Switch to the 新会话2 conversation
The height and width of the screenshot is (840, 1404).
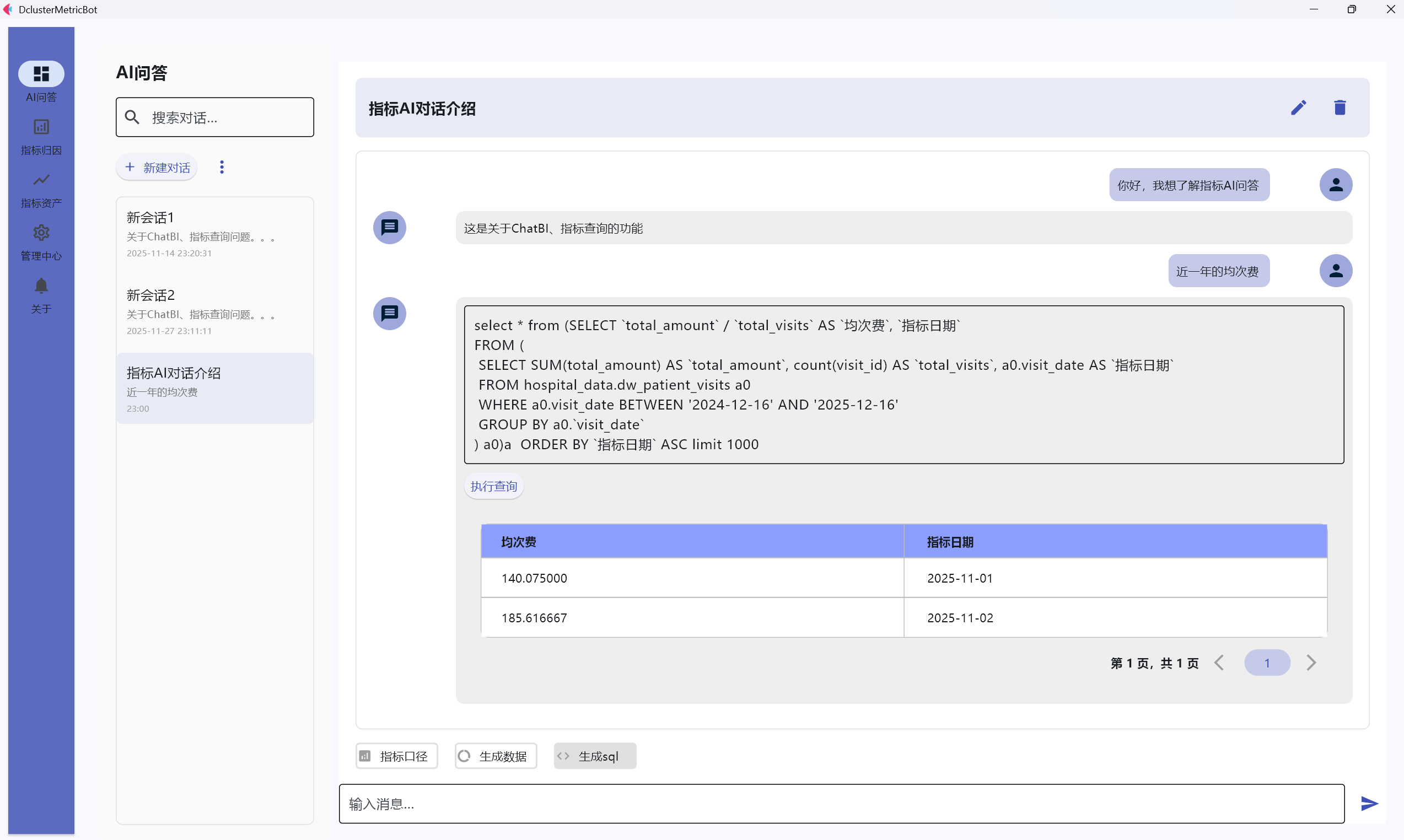[214, 311]
